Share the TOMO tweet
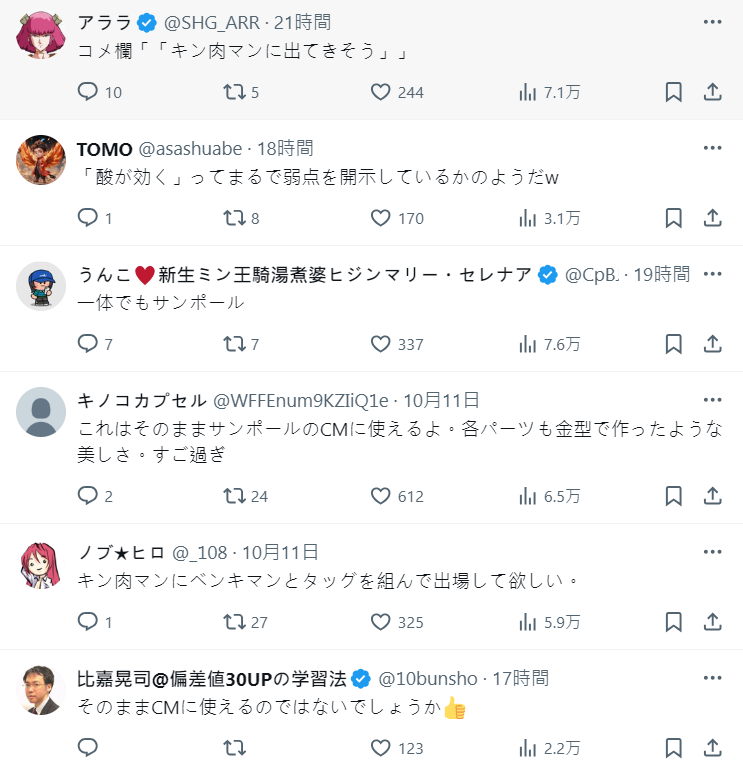Viewport: 743px width, 765px height. pyautogui.click(x=713, y=218)
